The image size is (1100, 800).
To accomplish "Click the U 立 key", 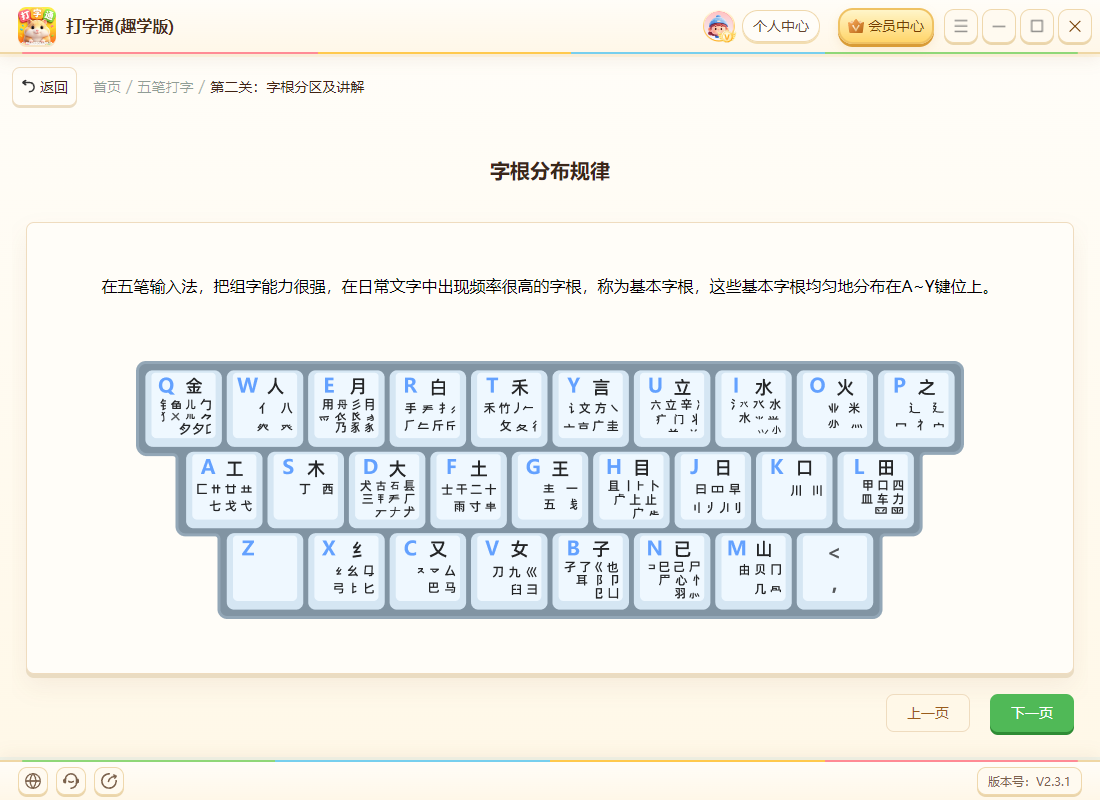I will [x=672, y=407].
